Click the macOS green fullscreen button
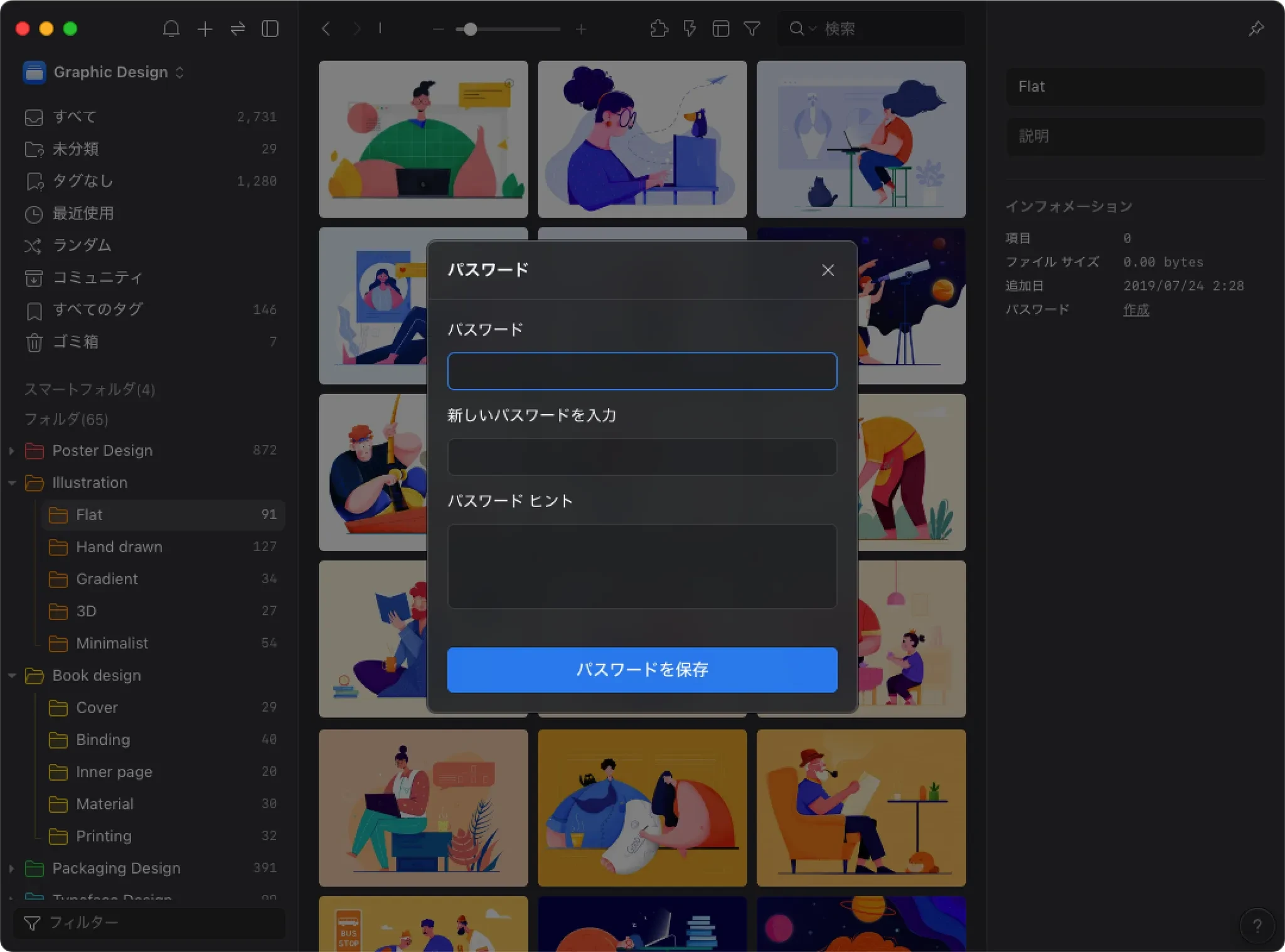The width and height of the screenshot is (1285, 952). point(70,29)
